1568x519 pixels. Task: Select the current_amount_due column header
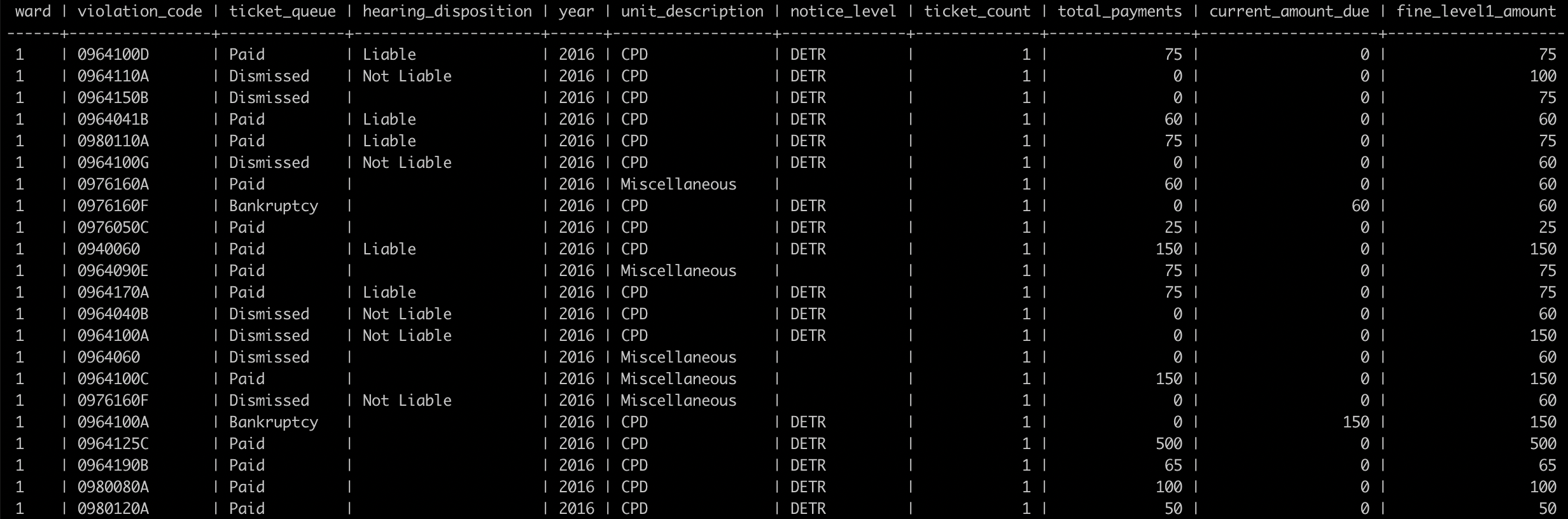(x=1289, y=11)
